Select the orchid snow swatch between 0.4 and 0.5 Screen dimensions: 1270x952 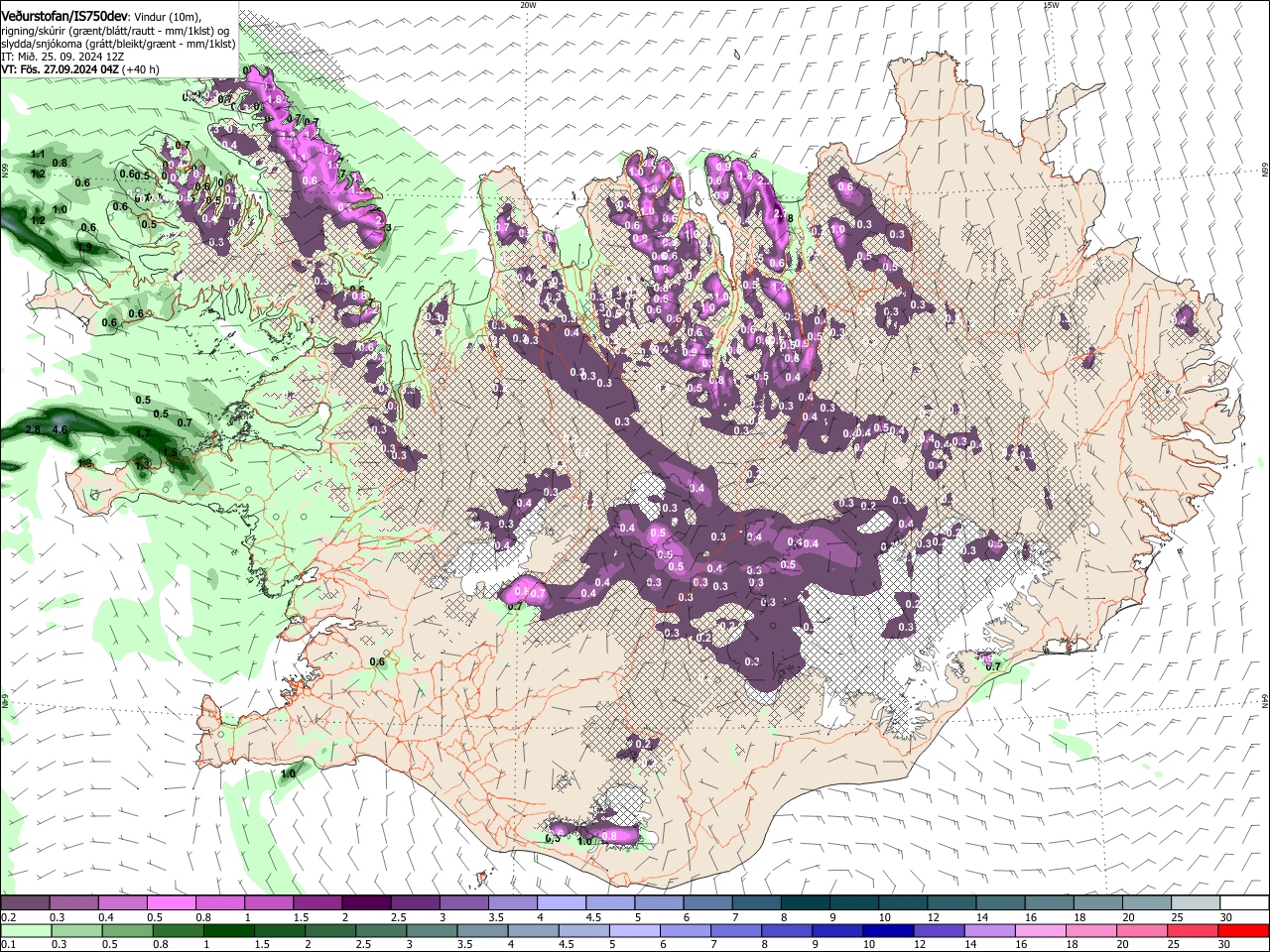click(121, 903)
